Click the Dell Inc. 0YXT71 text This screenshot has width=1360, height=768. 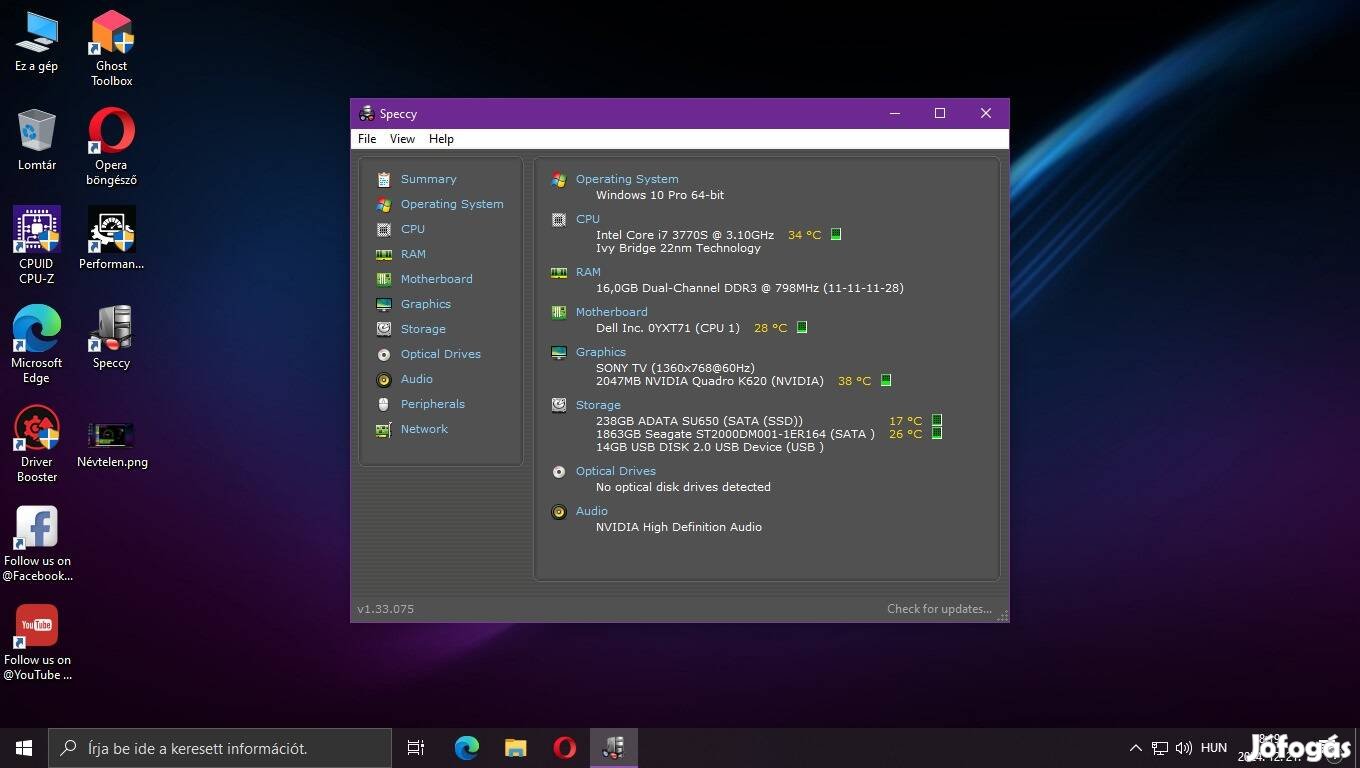668,328
